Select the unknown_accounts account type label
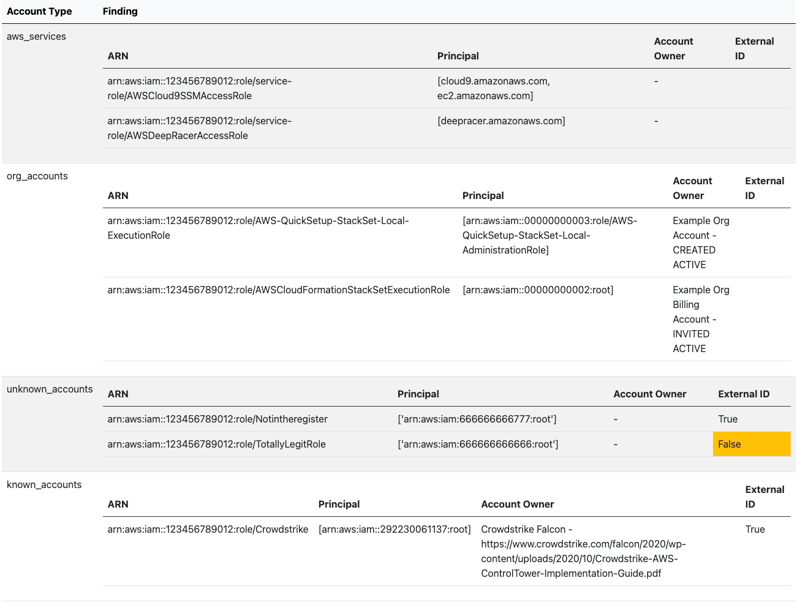 click(x=49, y=389)
